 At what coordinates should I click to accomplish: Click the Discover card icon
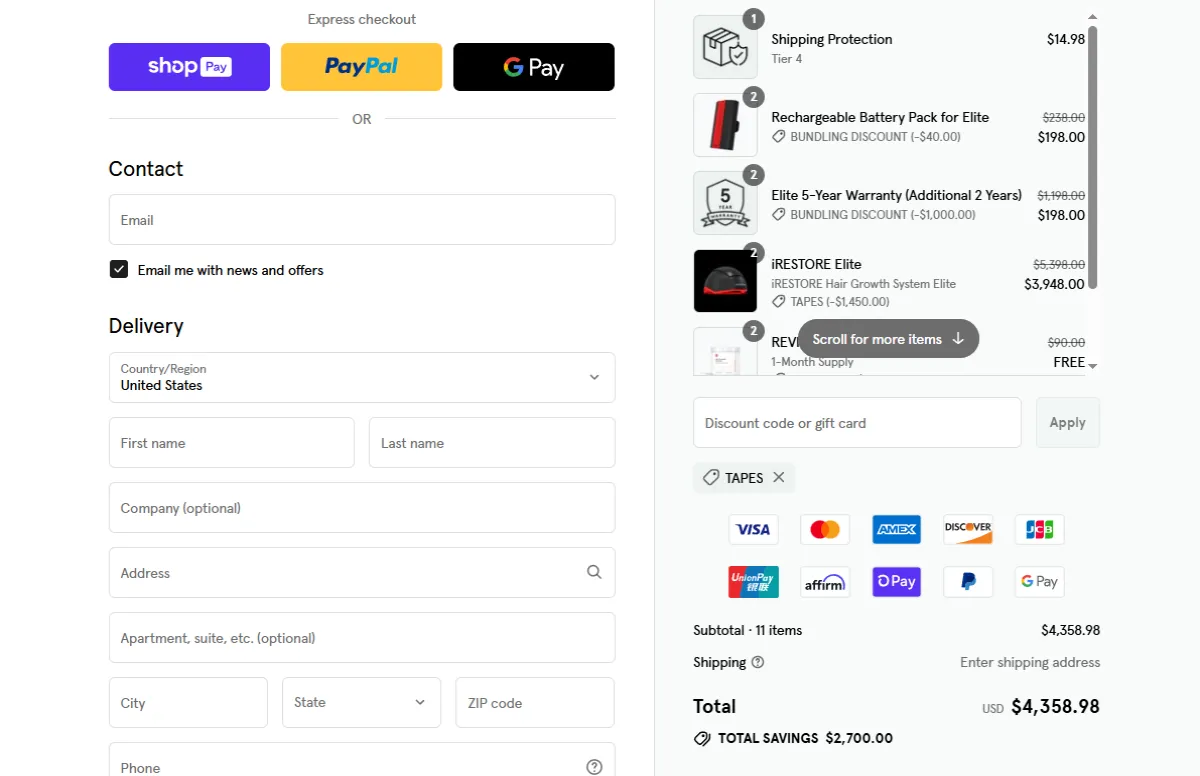click(x=968, y=529)
